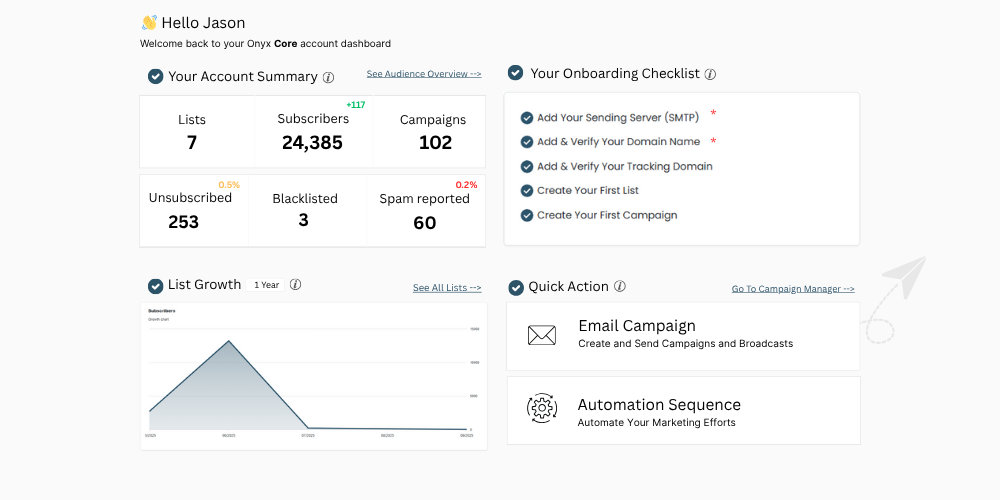Toggle the Create Your First List checkmark

[x=527, y=191]
